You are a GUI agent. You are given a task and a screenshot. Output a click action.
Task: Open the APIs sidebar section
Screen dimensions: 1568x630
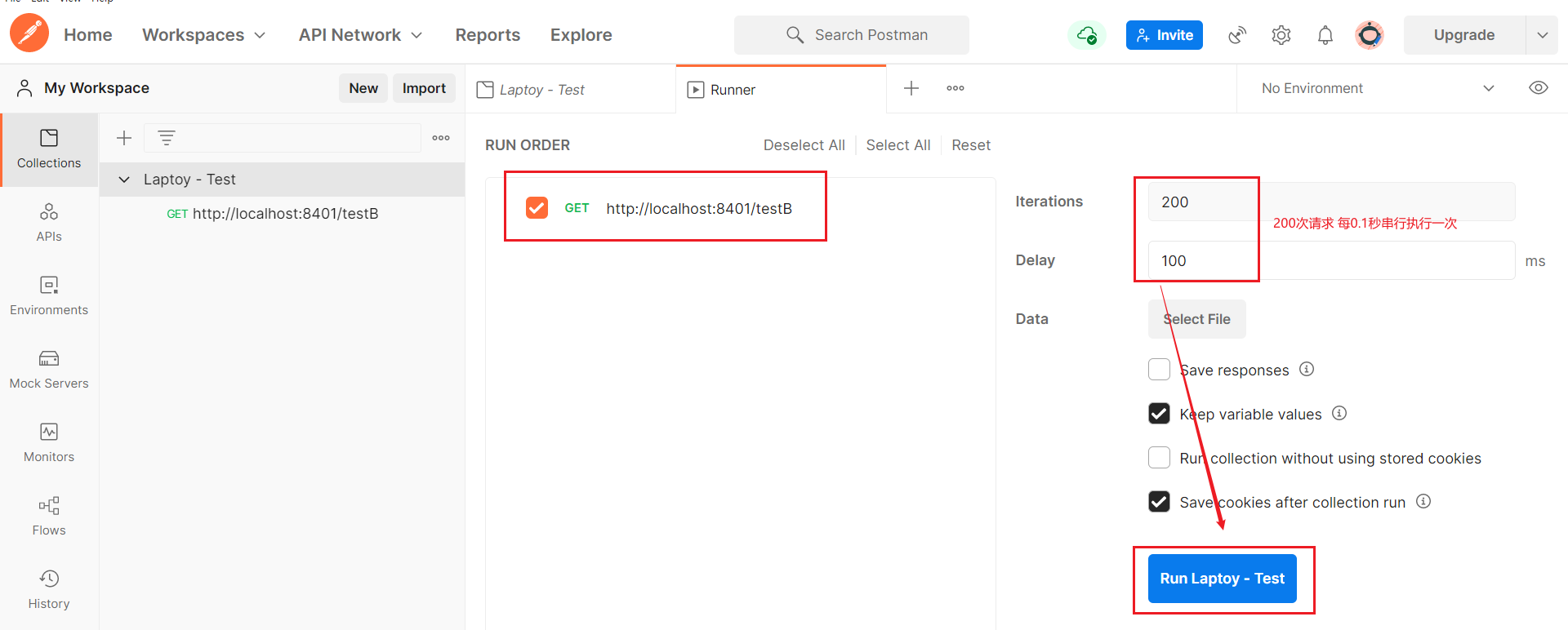[x=49, y=223]
